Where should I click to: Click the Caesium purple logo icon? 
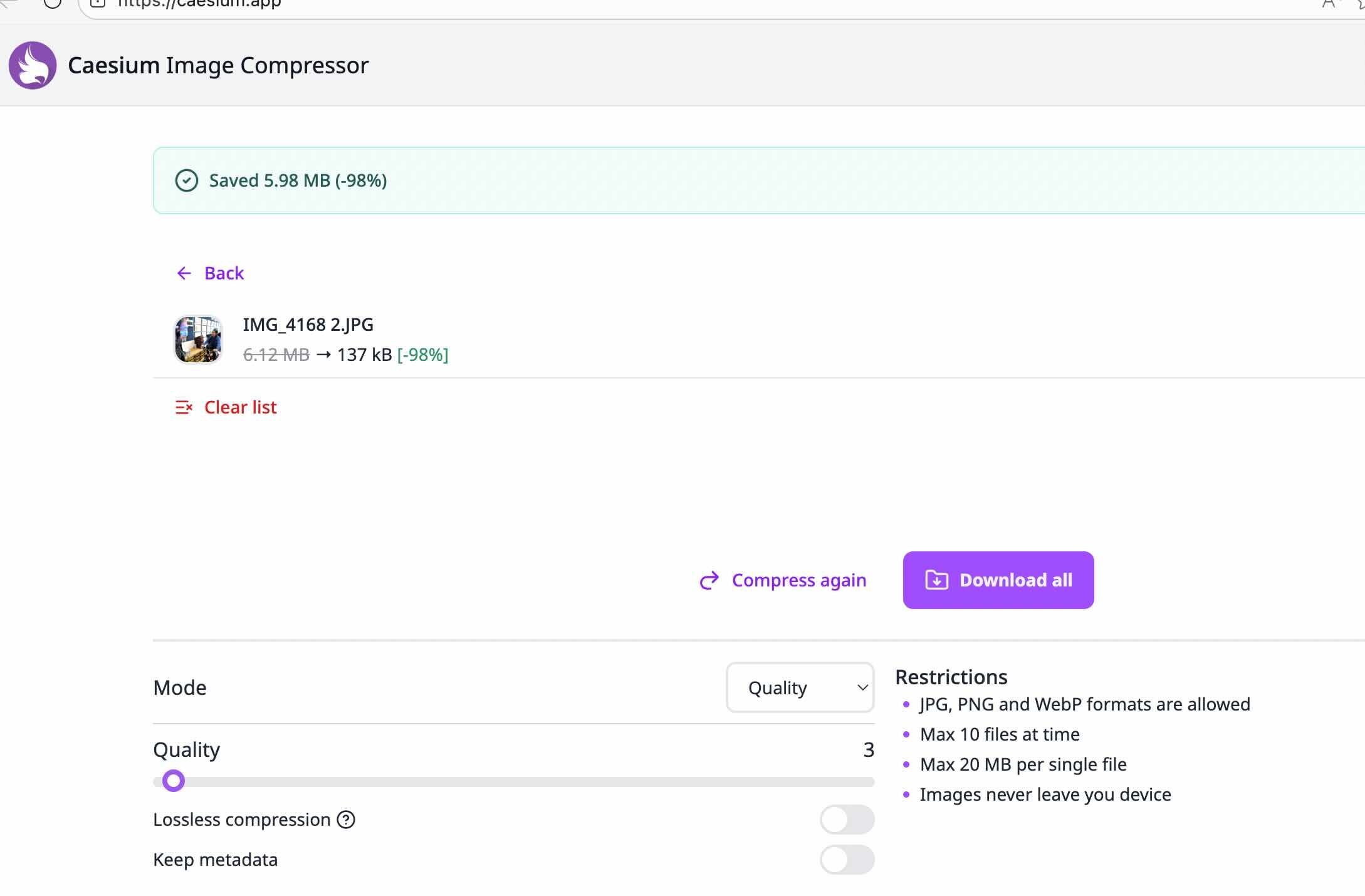coord(33,65)
